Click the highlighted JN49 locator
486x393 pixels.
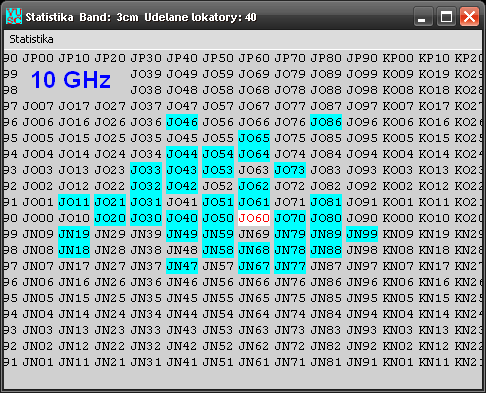point(182,234)
